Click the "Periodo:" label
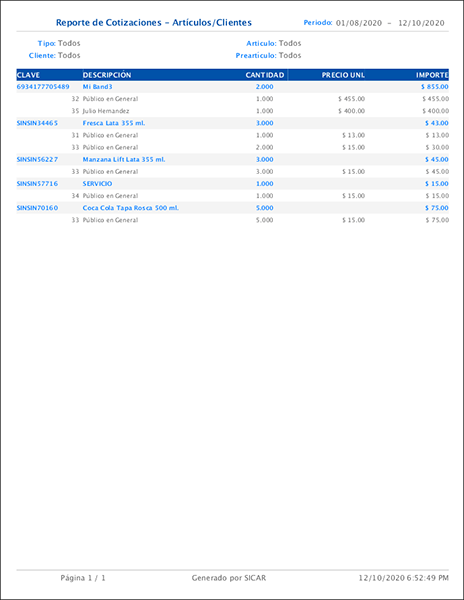The width and height of the screenshot is (464, 600). point(318,23)
